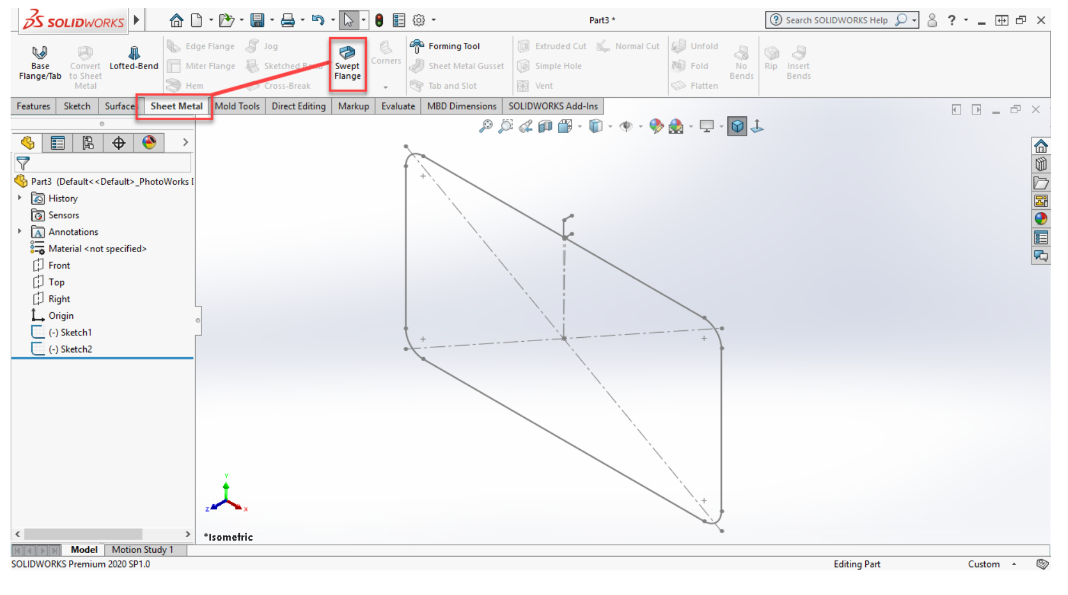Expand the History tree node

coord(19,198)
